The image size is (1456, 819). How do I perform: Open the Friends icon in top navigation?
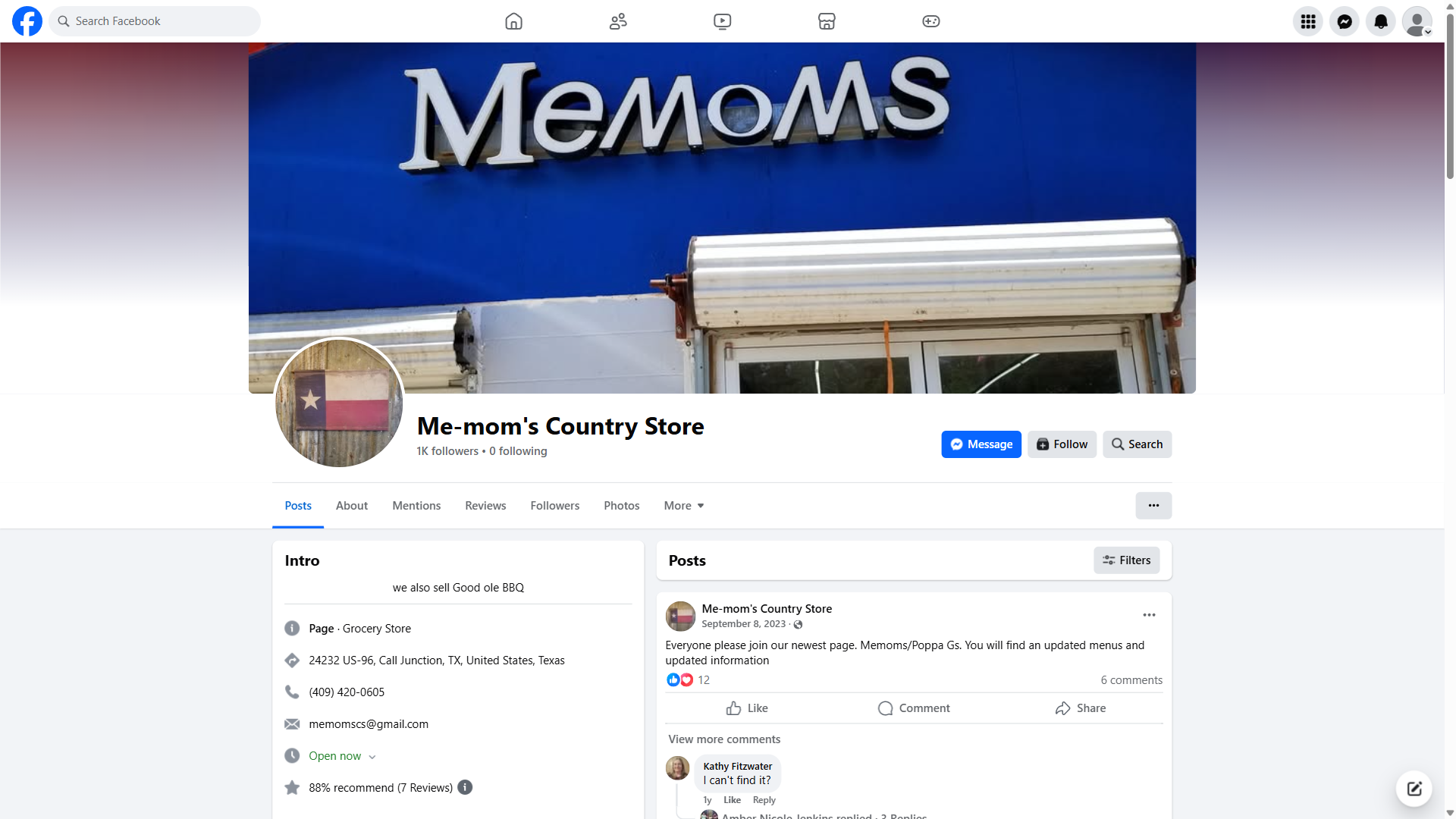pos(618,21)
